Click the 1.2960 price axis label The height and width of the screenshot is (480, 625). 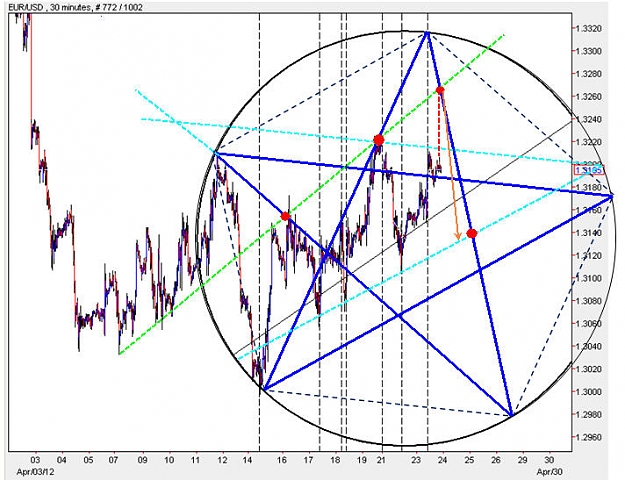tap(590, 437)
